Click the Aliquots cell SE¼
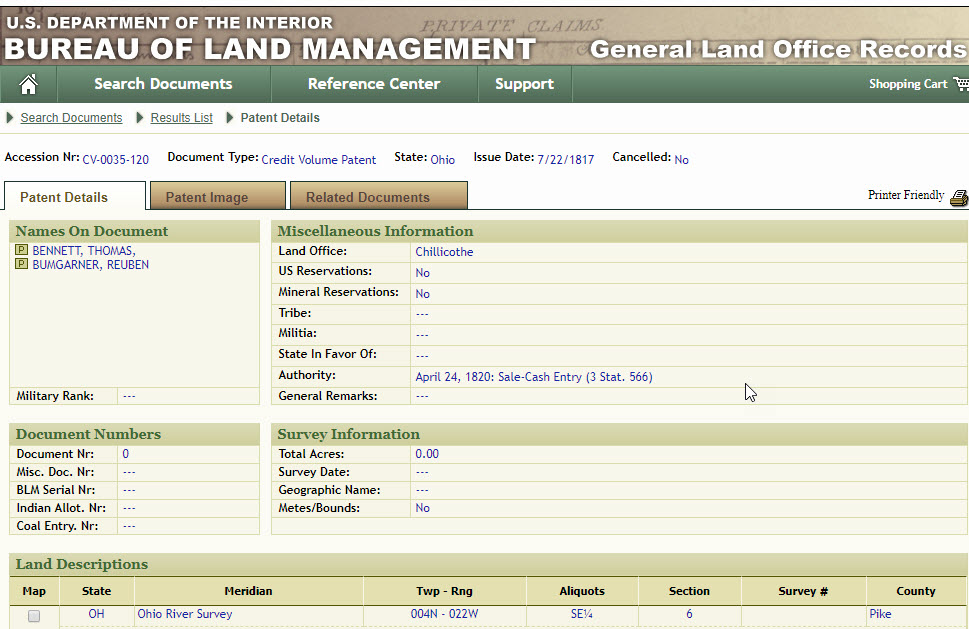 click(582, 614)
